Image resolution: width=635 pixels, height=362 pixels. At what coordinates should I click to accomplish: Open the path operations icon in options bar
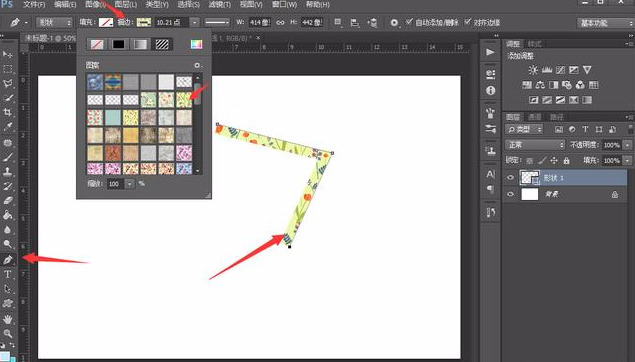[338, 22]
